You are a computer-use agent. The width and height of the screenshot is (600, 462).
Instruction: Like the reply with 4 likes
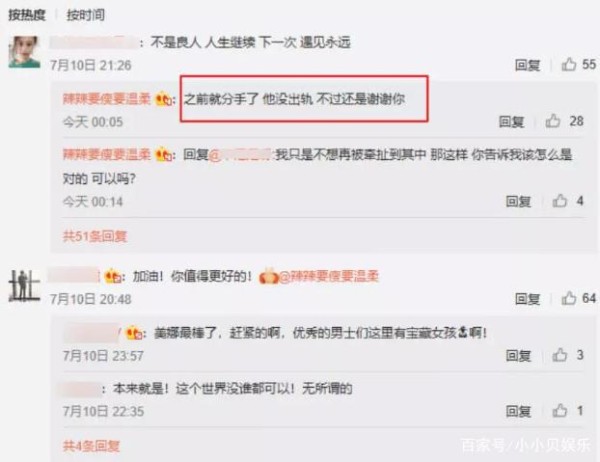pos(559,201)
